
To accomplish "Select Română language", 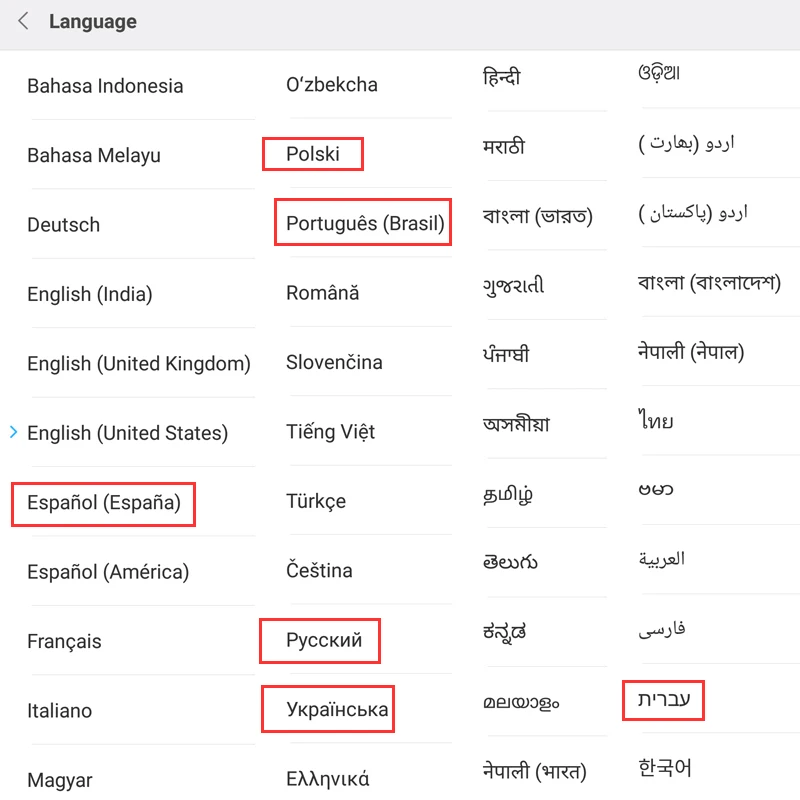I will (x=323, y=293).
